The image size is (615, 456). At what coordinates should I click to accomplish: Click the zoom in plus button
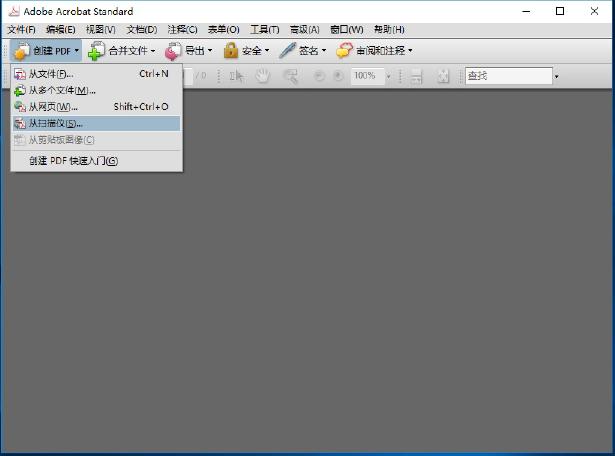[338, 76]
